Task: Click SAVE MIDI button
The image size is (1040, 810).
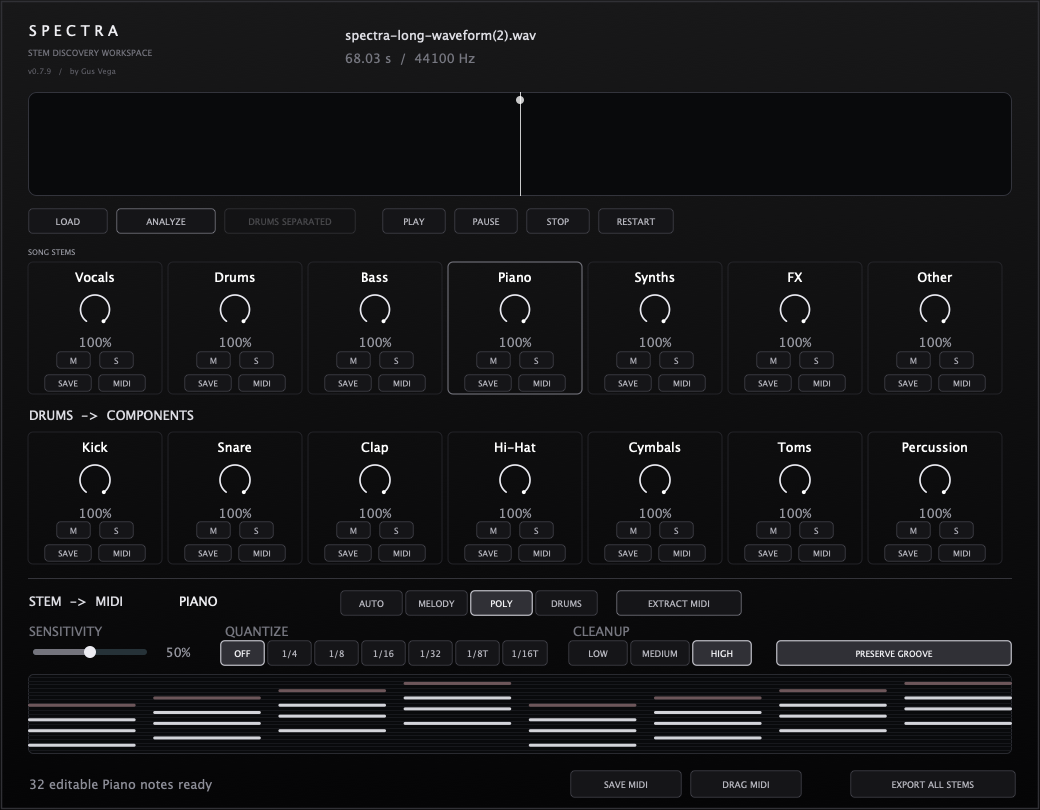Action: click(x=625, y=784)
